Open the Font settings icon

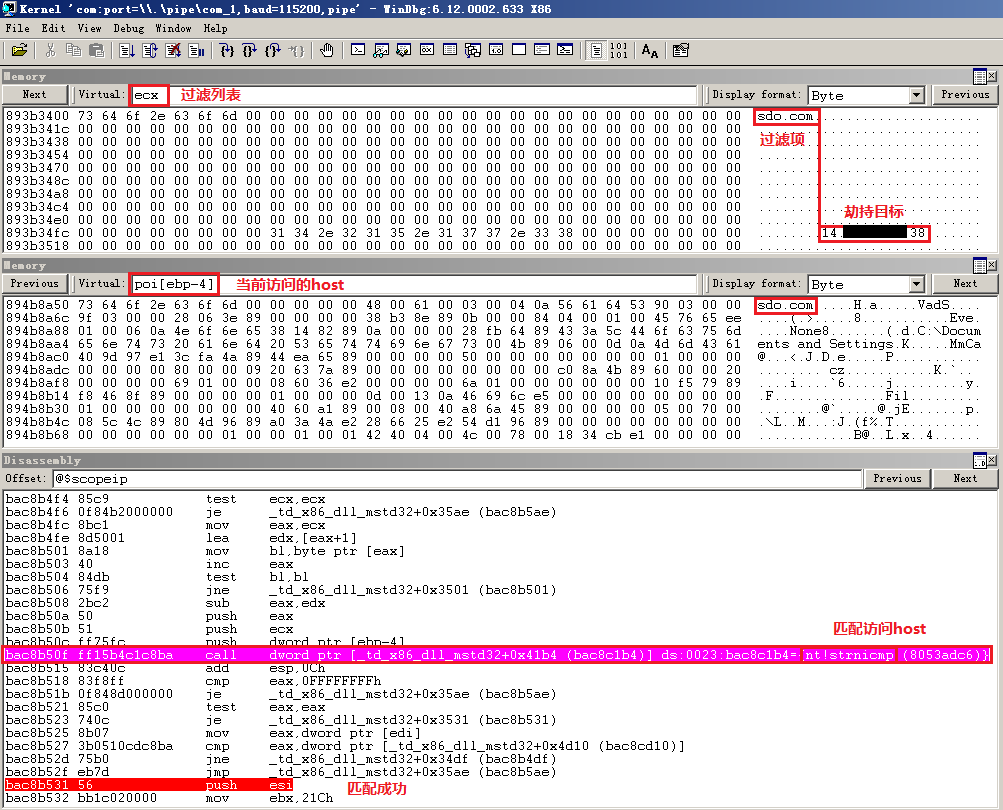(650, 48)
